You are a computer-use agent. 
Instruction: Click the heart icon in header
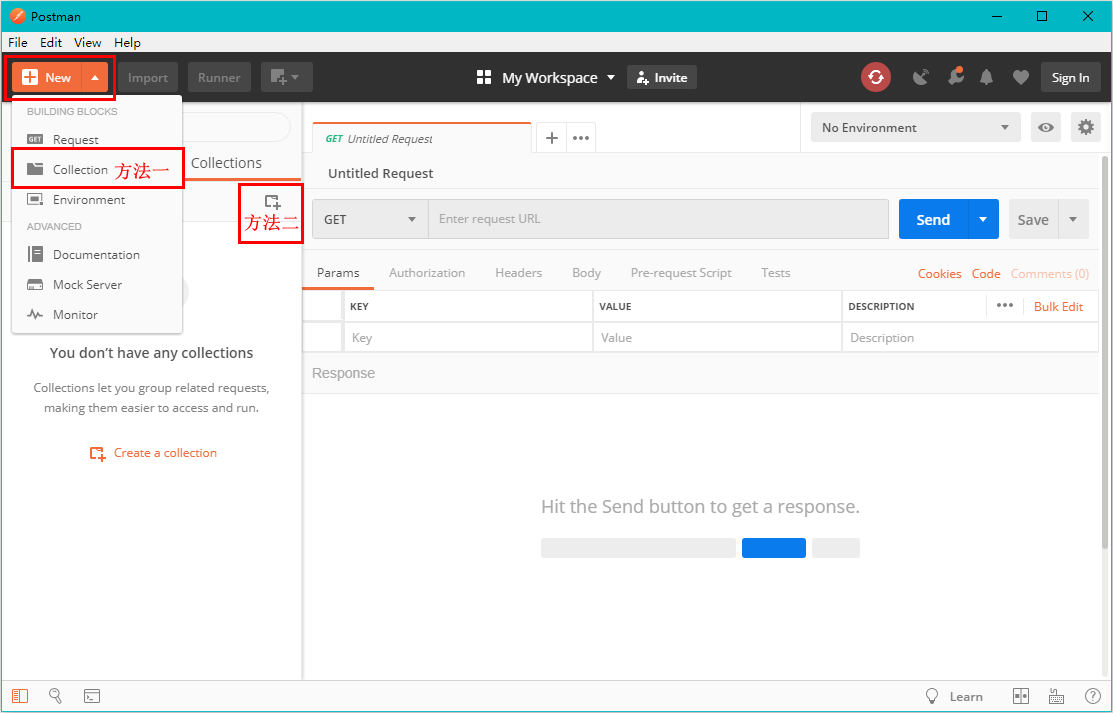point(1021,77)
